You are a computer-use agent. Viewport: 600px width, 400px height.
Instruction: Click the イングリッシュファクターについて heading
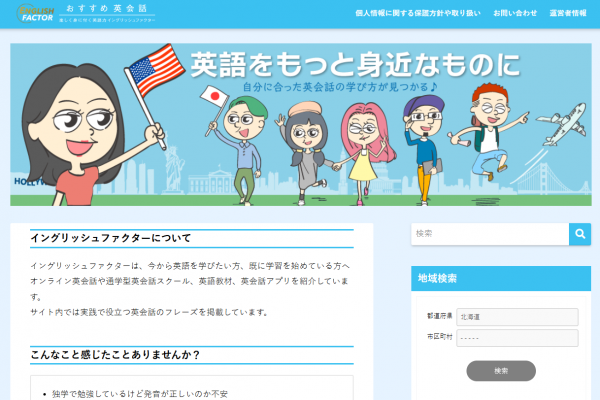110,238
